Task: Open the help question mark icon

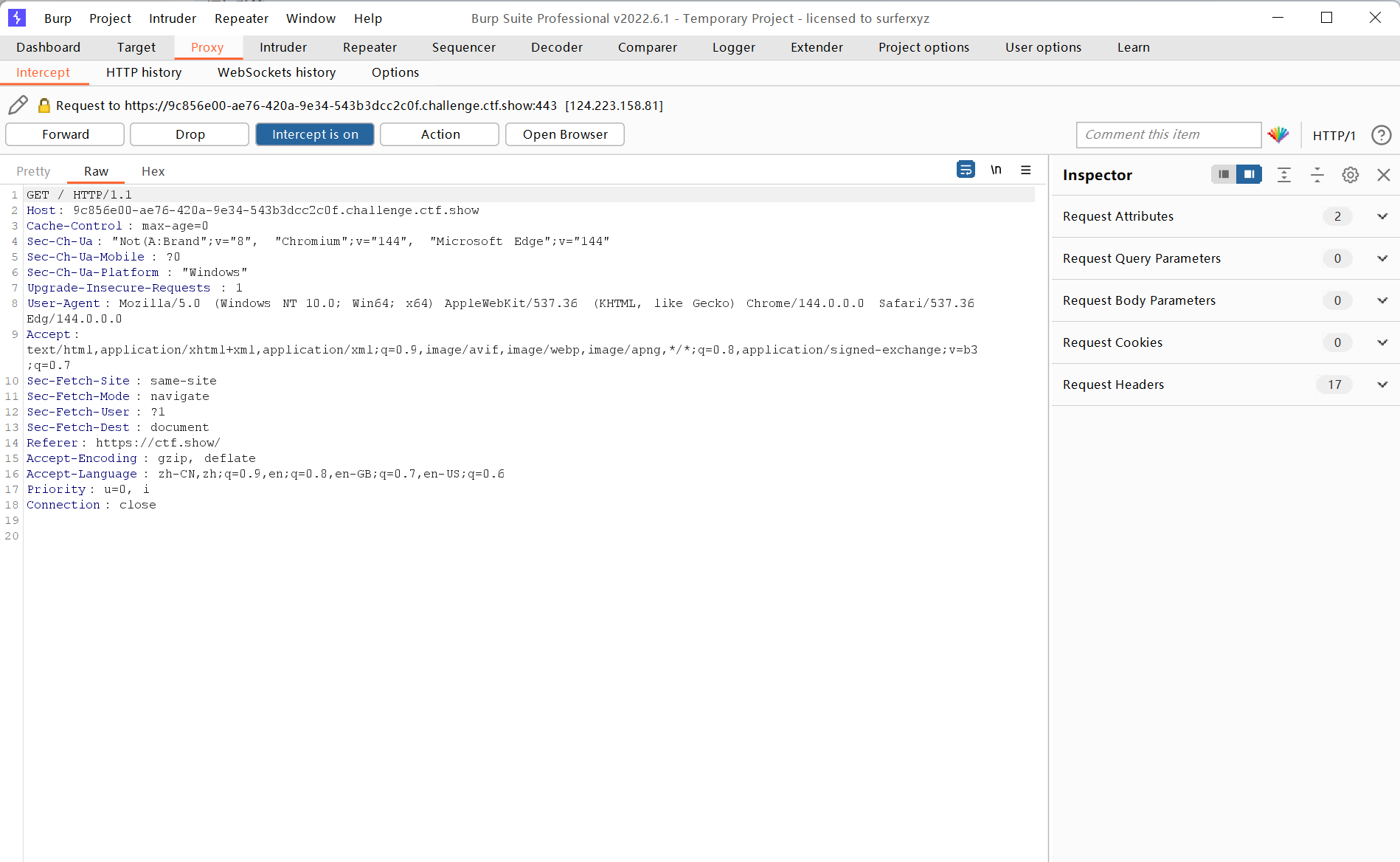Action: point(1381,135)
